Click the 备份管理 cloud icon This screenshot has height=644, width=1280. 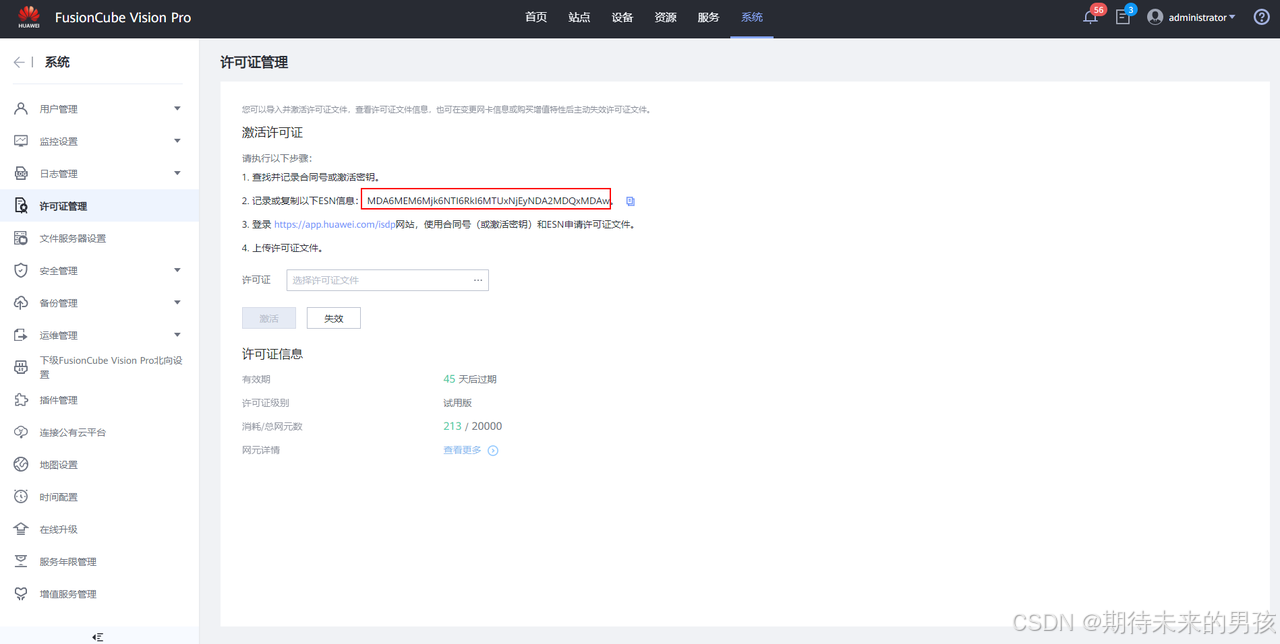click(x=21, y=303)
